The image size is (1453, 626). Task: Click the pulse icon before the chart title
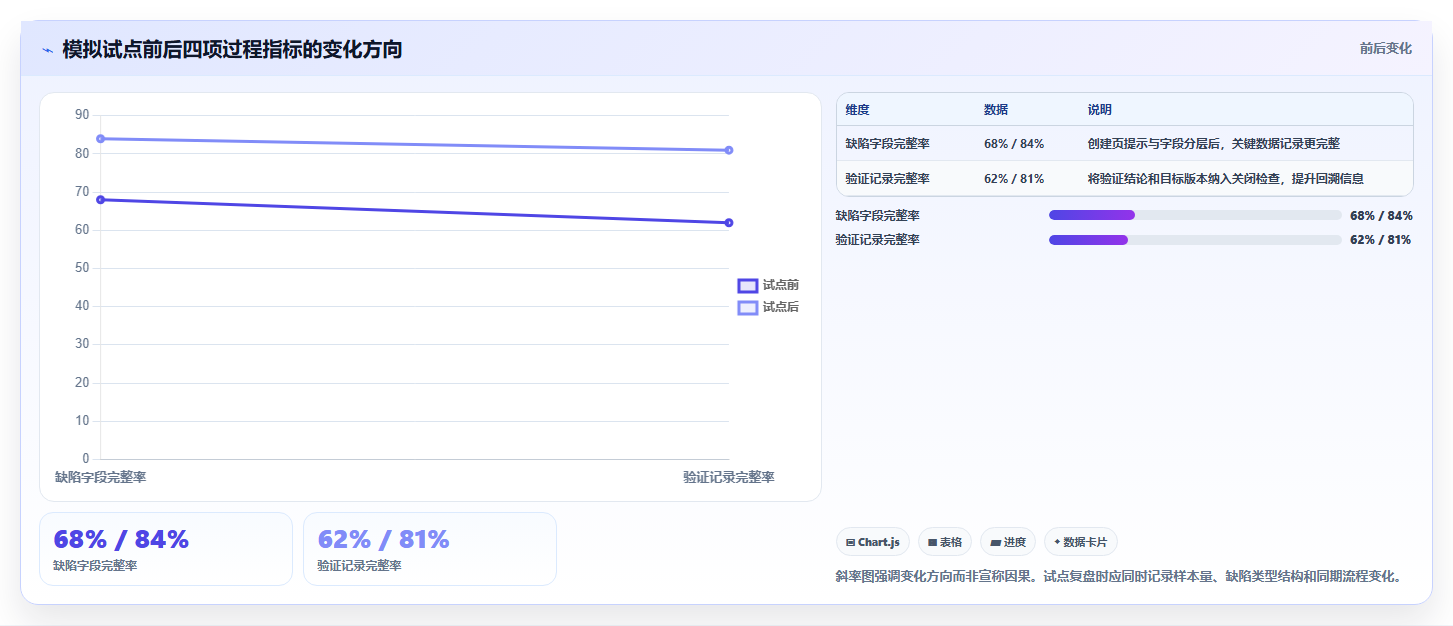[47, 50]
